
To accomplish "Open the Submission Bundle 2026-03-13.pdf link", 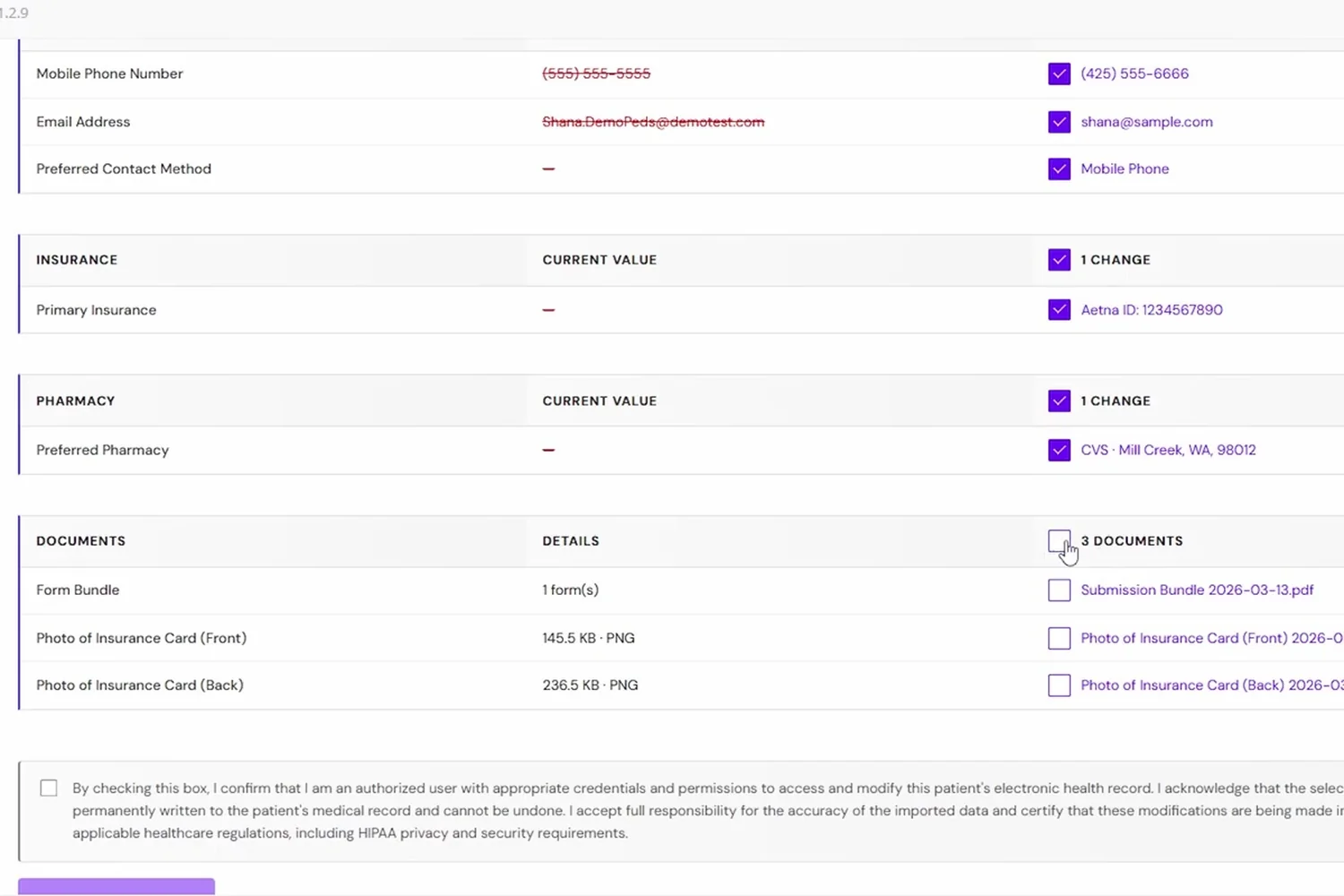I will point(1197,590).
